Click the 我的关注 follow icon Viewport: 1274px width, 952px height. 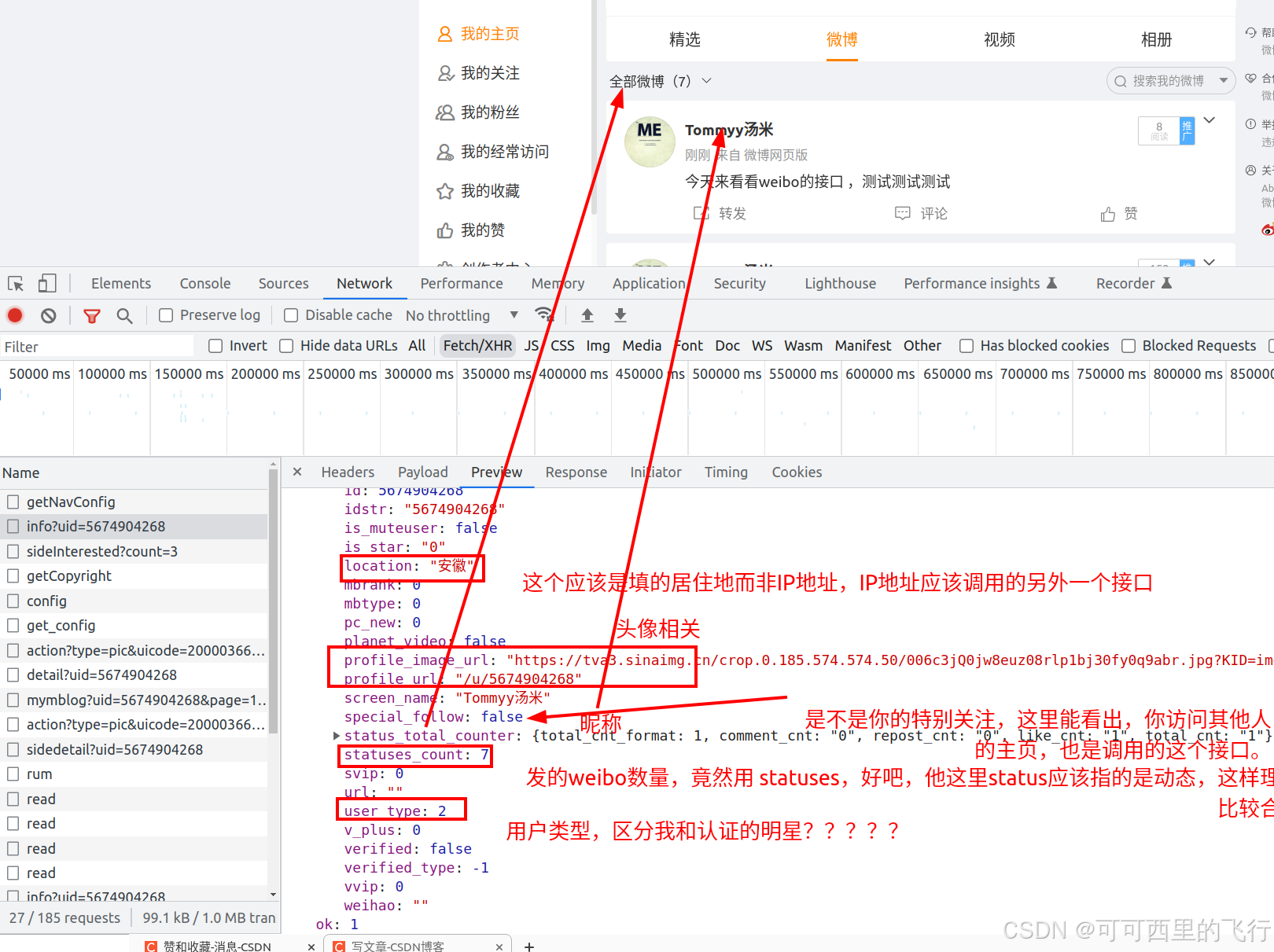pos(445,73)
